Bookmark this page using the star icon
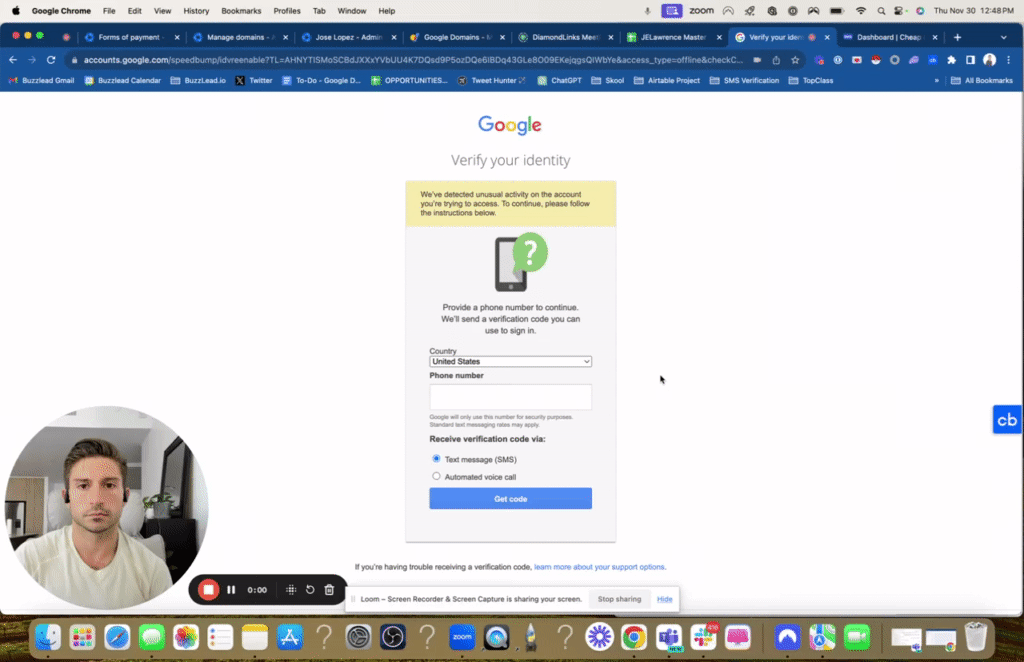Image resolution: width=1024 pixels, height=662 pixels. point(795,59)
